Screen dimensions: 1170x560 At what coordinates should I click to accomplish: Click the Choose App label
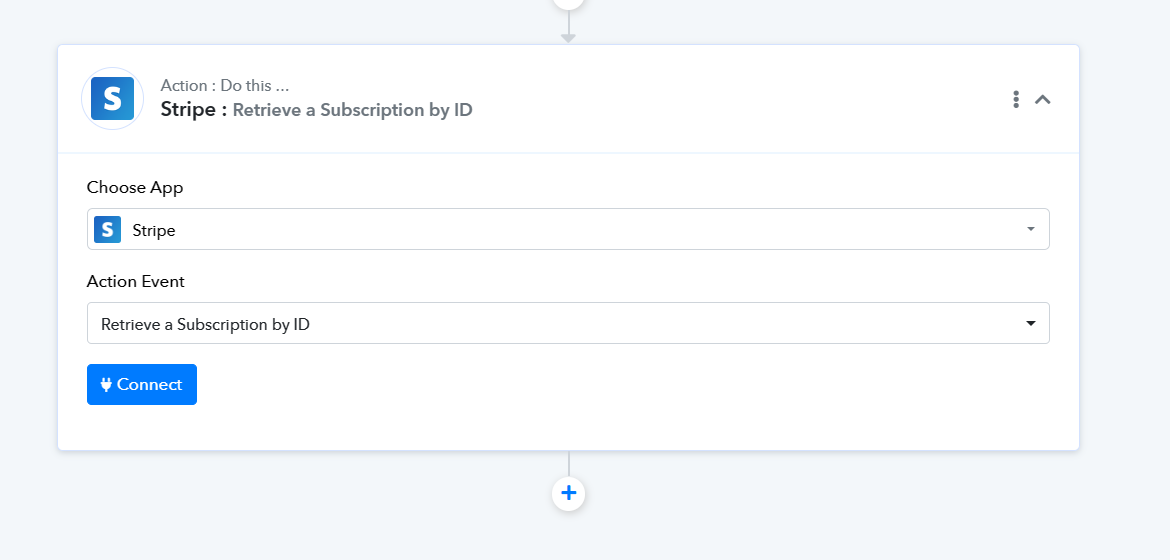(x=135, y=187)
